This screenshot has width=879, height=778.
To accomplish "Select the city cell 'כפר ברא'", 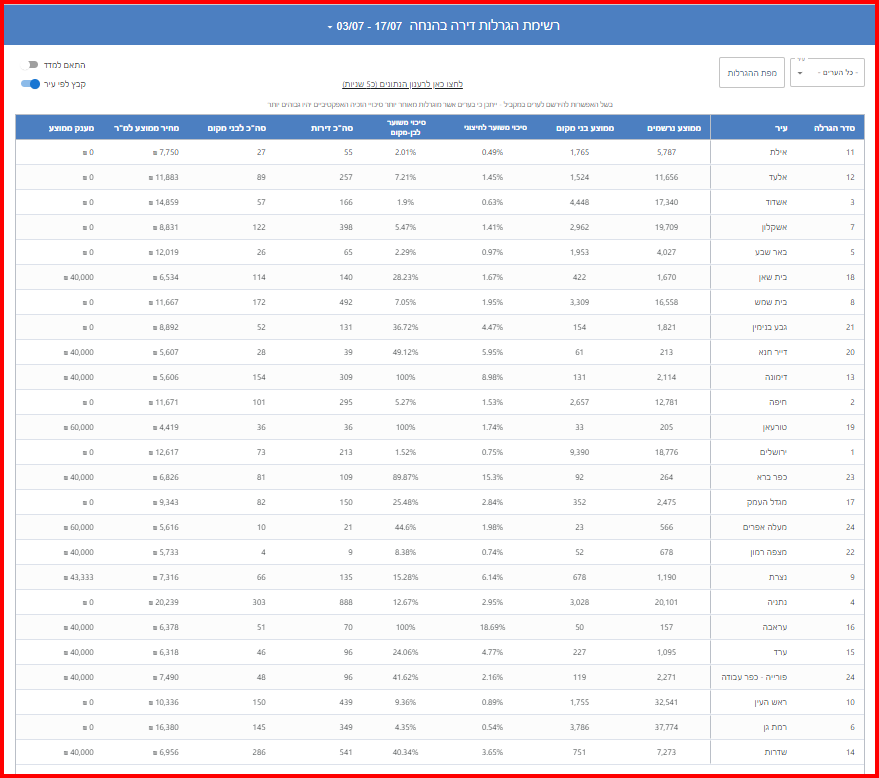I will 772,478.
